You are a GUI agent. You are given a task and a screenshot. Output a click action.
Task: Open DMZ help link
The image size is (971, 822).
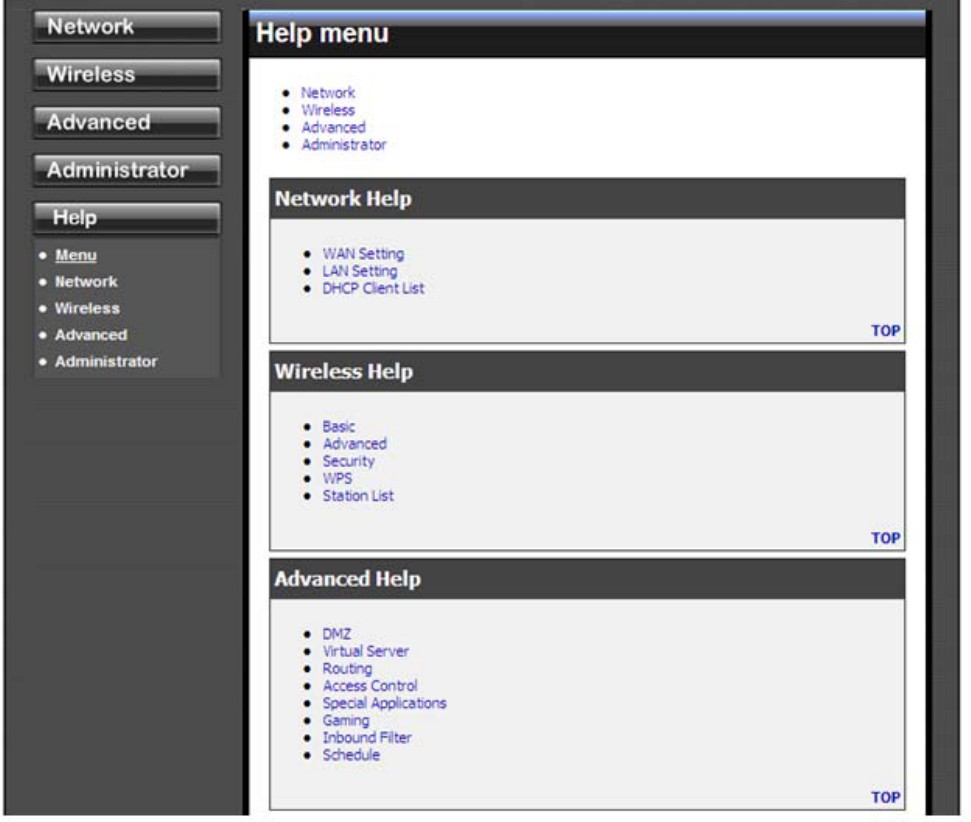pyautogui.click(x=337, y=634)
